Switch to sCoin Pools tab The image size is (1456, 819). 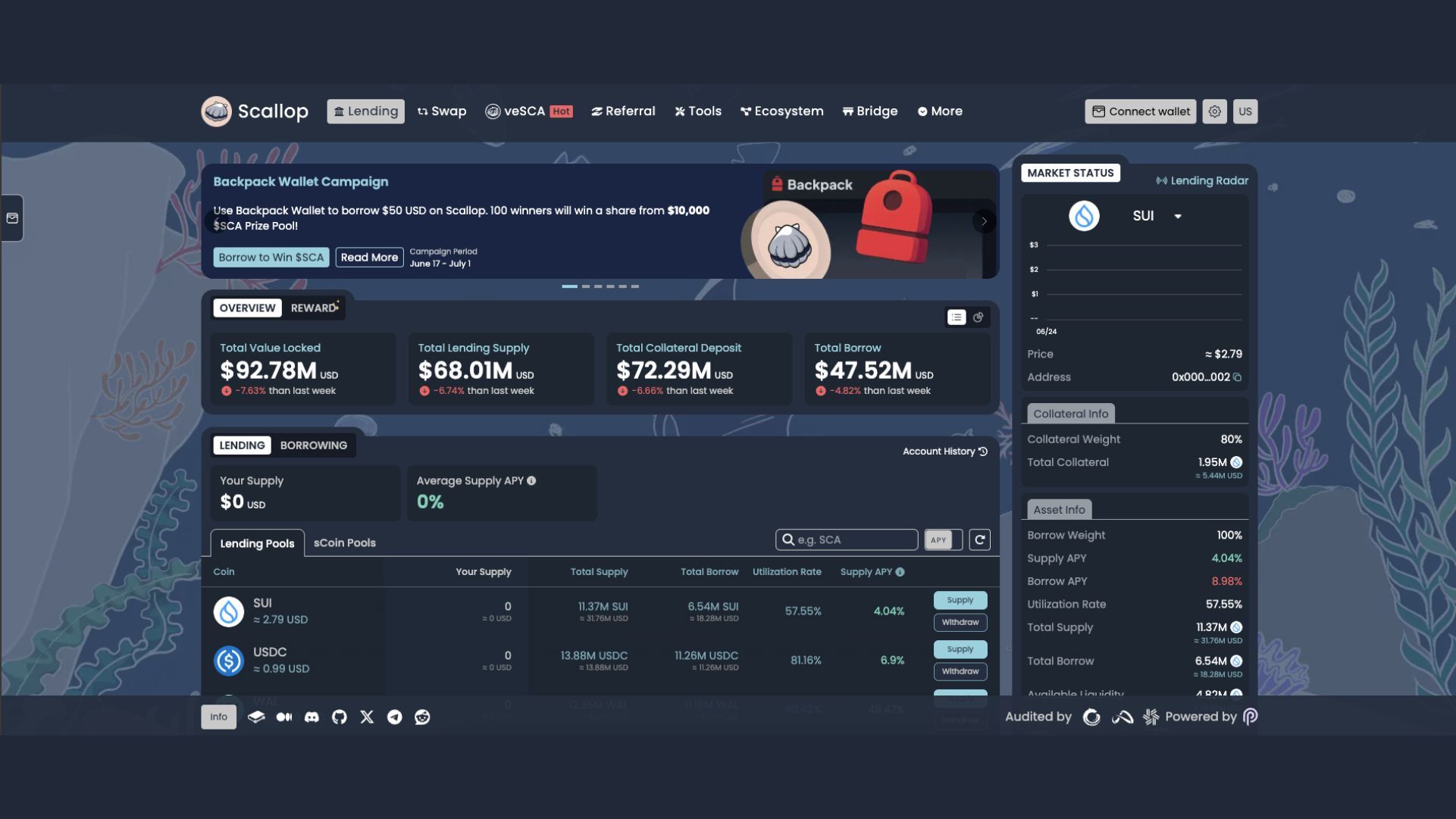pyautogui.click(x=345, y=543)
